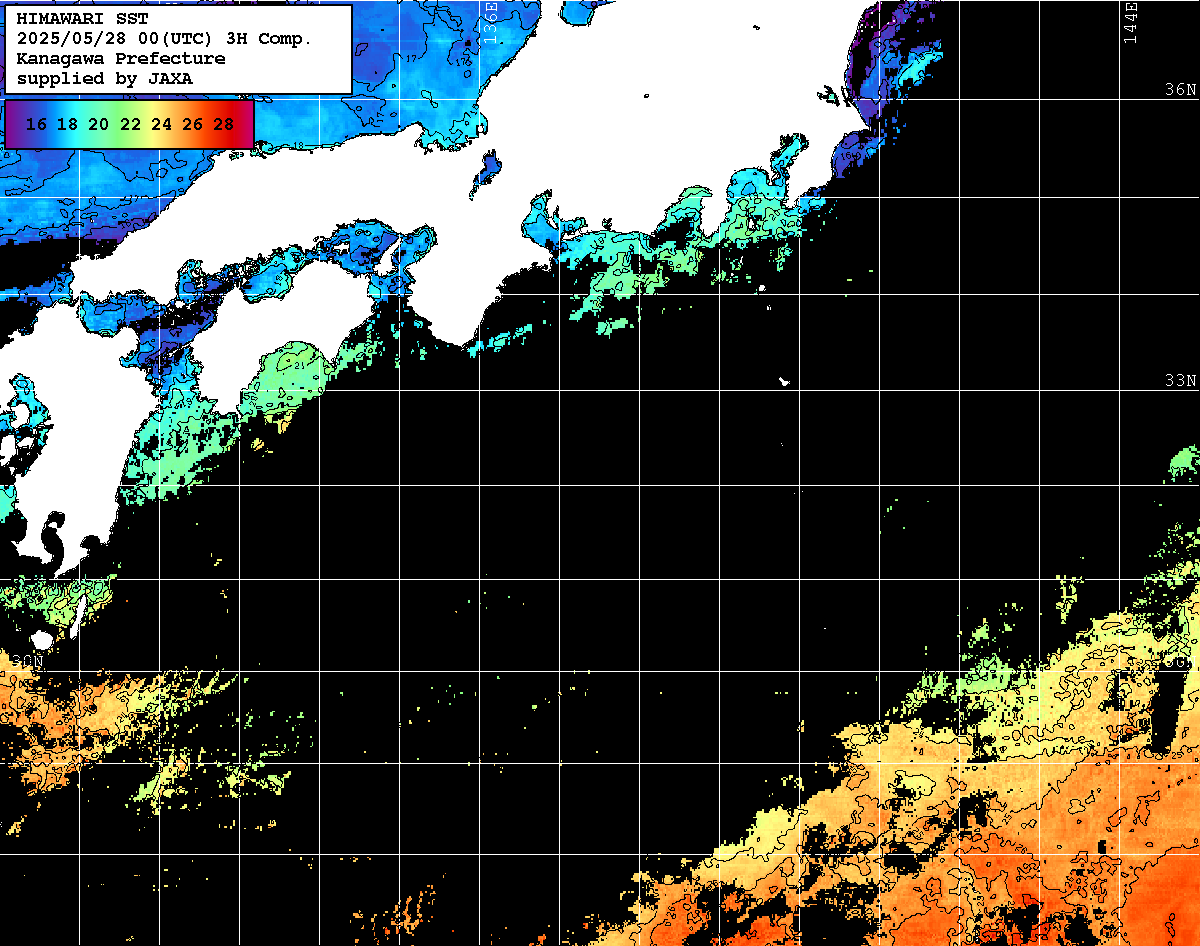Pick the 24 degree value on color scale
1200x946 pixels.
pos(161,125)
